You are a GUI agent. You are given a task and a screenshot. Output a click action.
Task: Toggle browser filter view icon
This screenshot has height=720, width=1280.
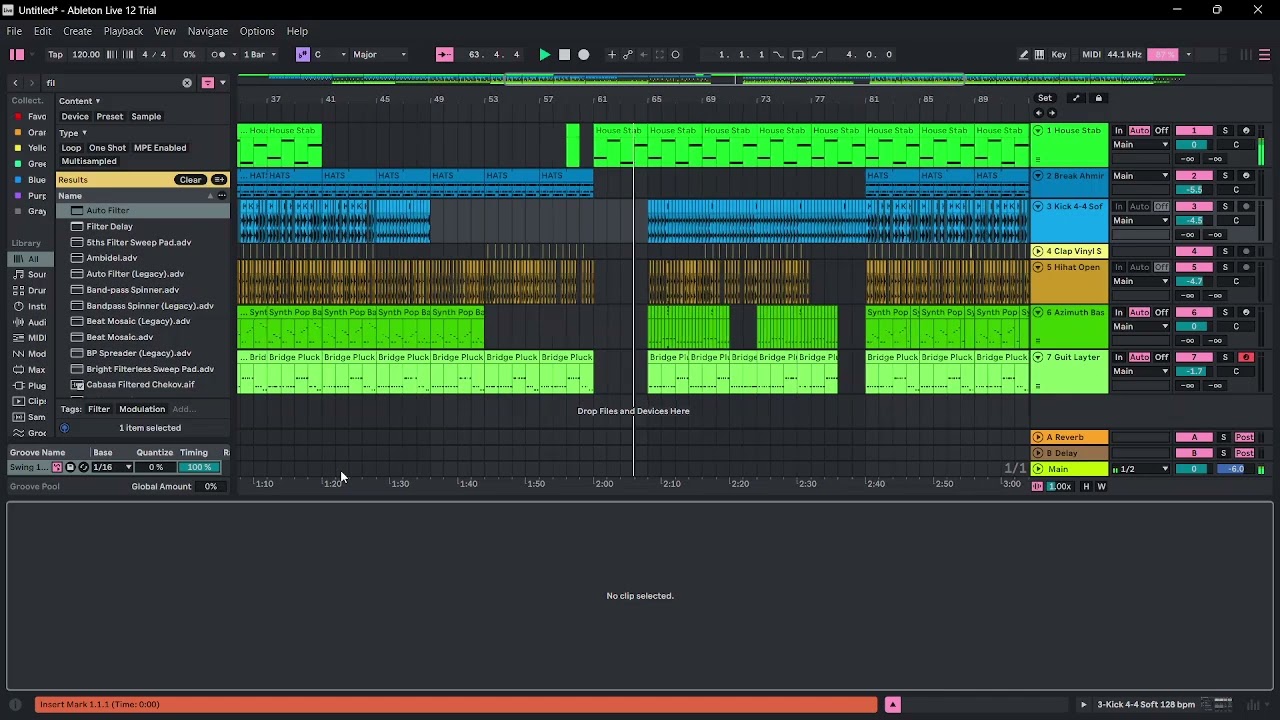pos(208,83)
